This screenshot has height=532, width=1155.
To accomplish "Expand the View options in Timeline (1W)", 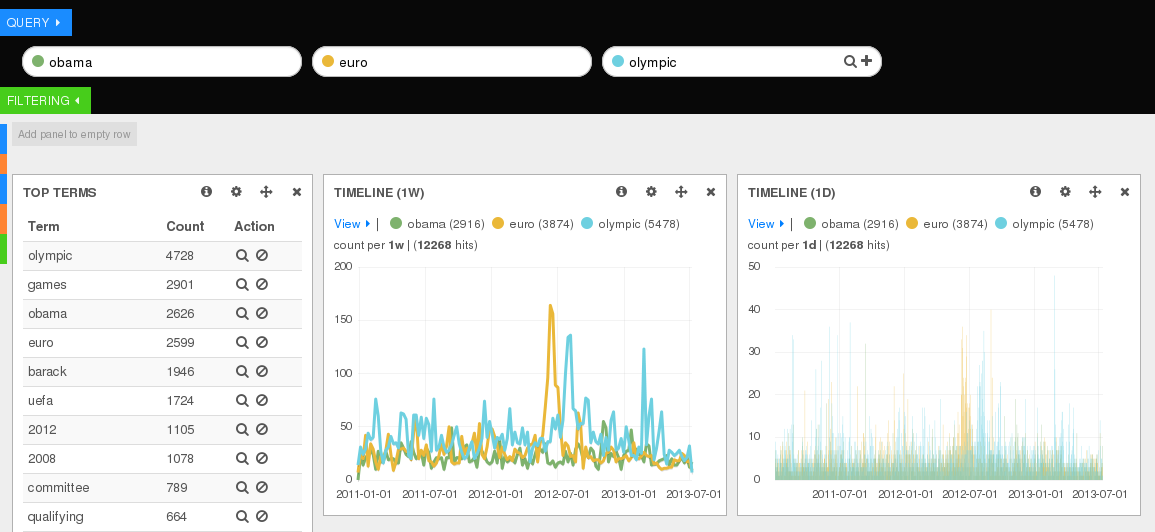I will tap(352, 224).
